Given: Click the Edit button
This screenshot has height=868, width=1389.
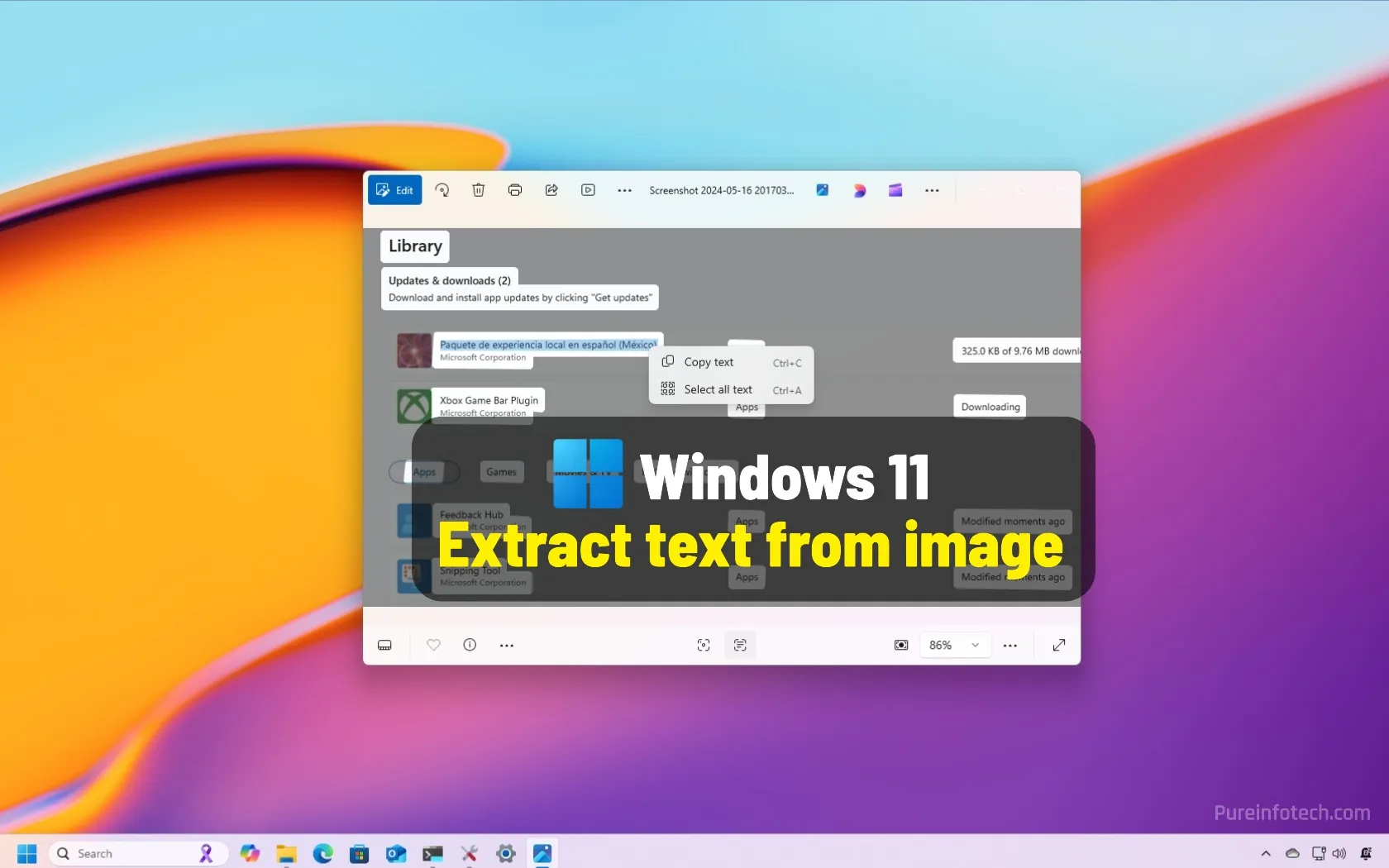Looking at the screenshot, I should tap(394, 190).
